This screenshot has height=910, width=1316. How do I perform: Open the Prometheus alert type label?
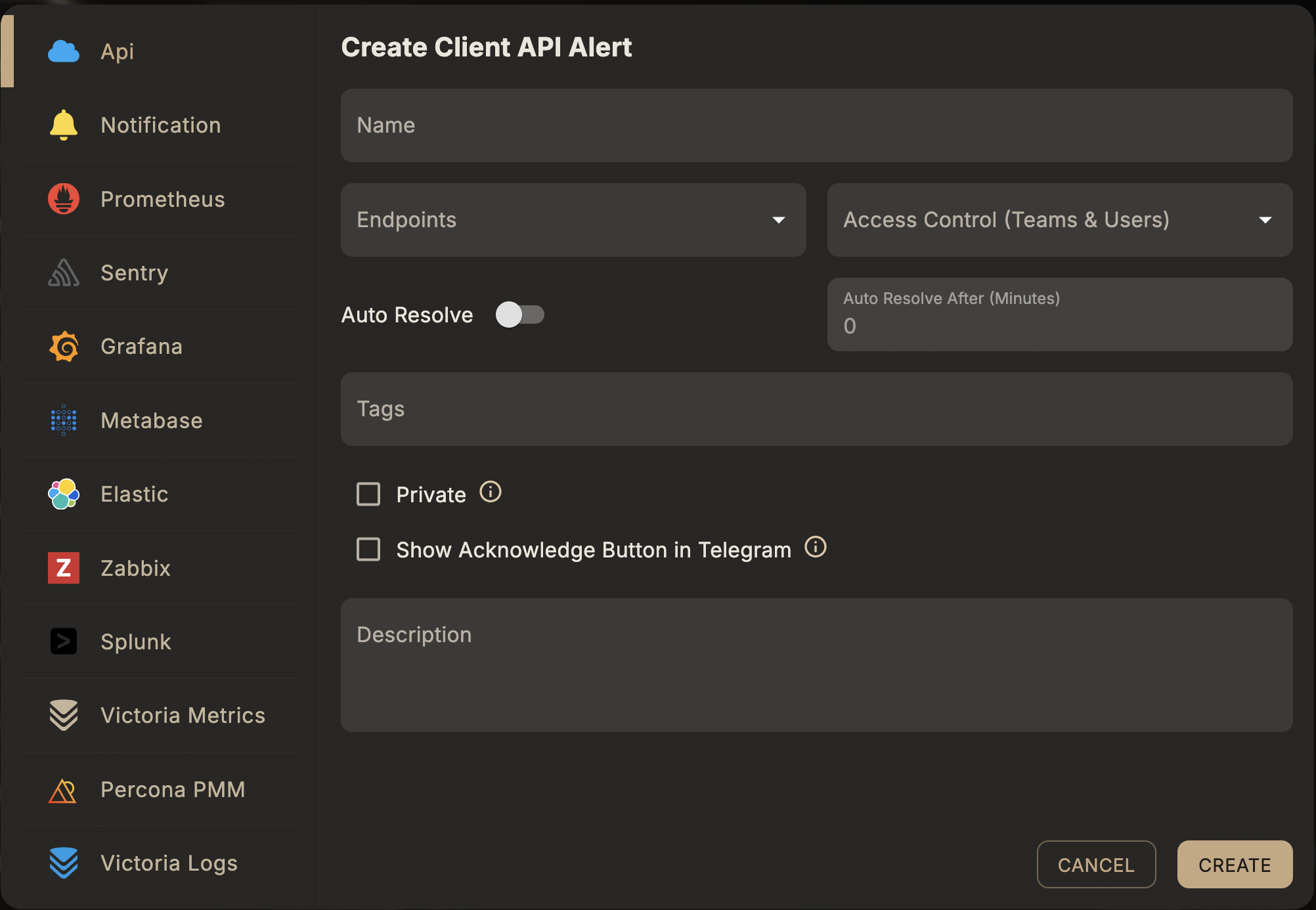(163, 199)
